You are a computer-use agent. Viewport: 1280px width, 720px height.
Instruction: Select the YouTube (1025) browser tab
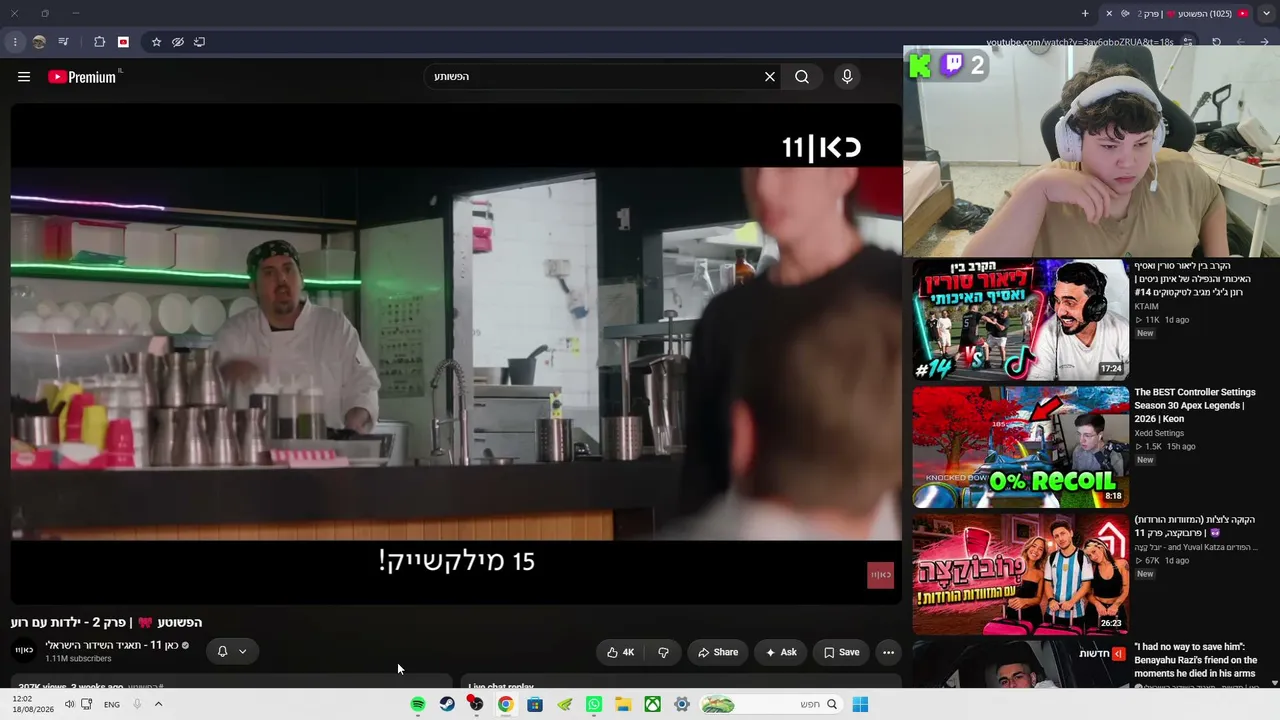[1183, 14]
